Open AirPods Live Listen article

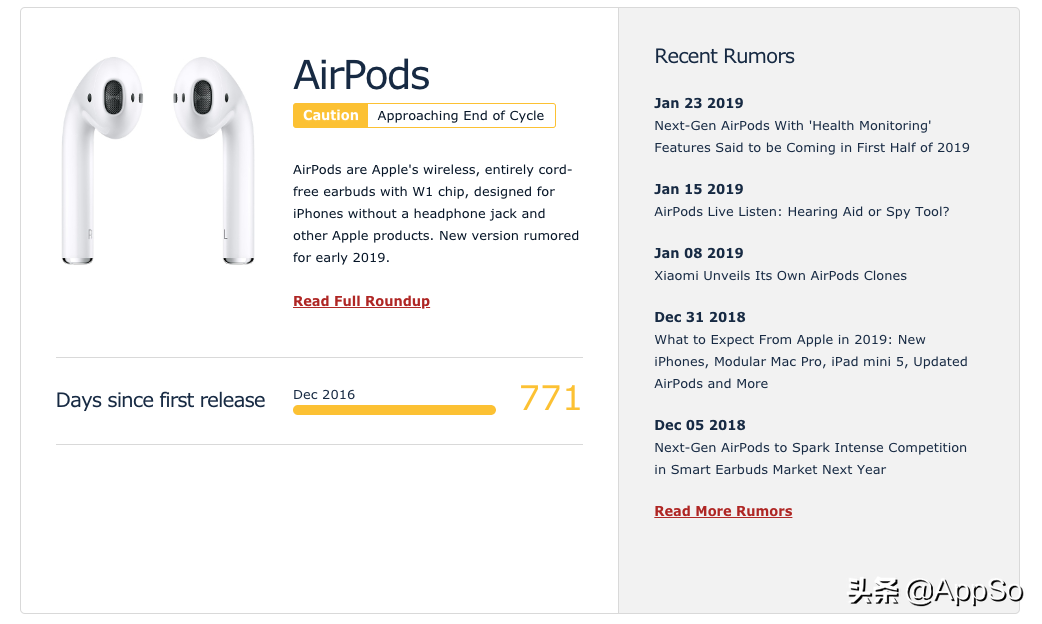coord(801,212)
